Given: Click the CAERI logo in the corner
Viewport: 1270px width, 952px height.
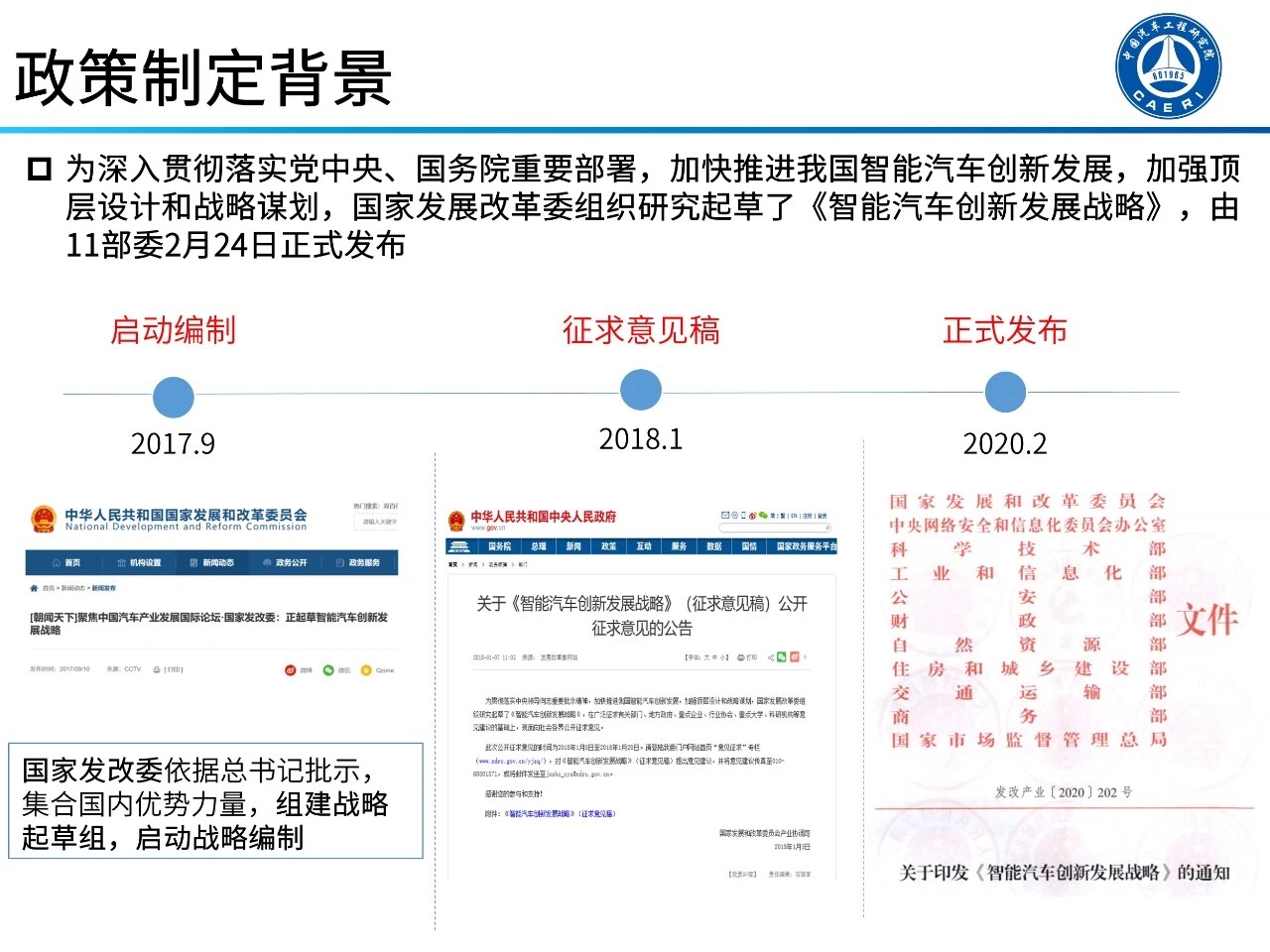Looking at the screenshot, I should 1168,66.
